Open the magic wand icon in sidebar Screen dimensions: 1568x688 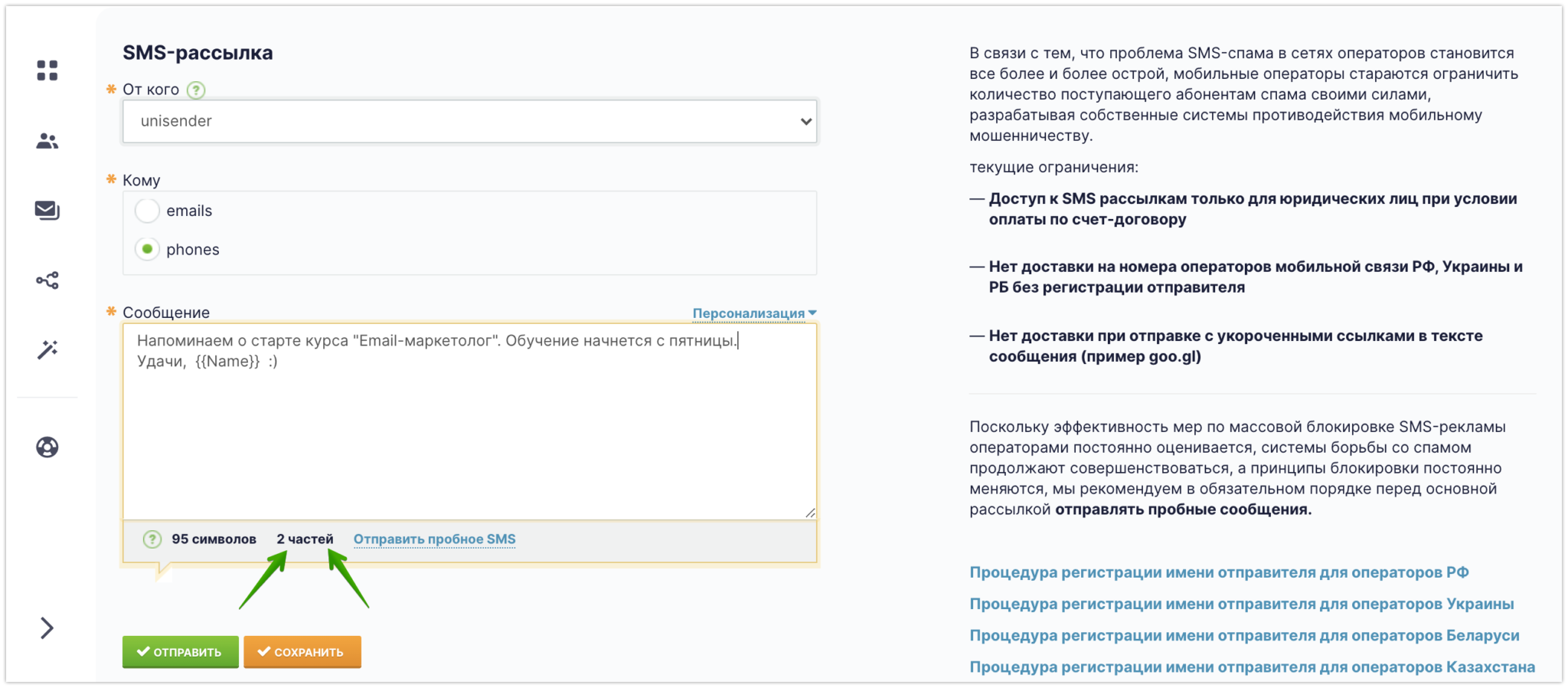[47, 350]
